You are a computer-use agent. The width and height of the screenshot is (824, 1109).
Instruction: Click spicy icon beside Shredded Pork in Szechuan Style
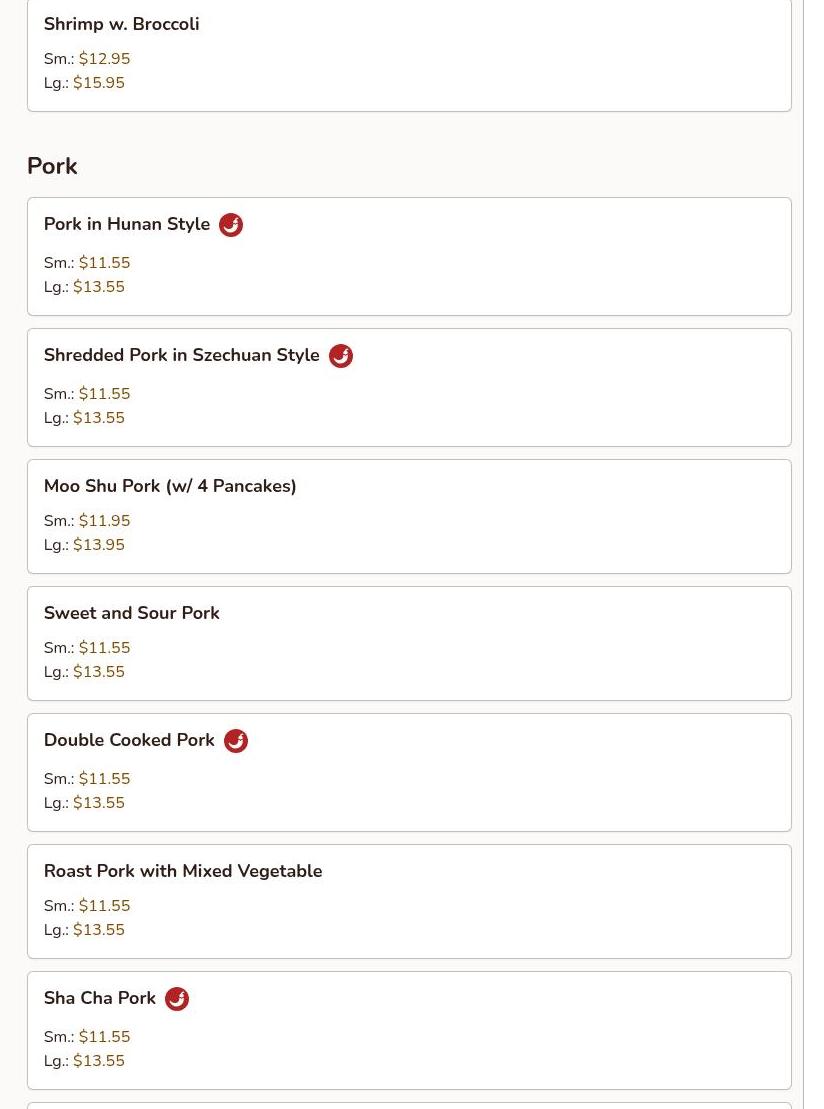click(341, 356)
